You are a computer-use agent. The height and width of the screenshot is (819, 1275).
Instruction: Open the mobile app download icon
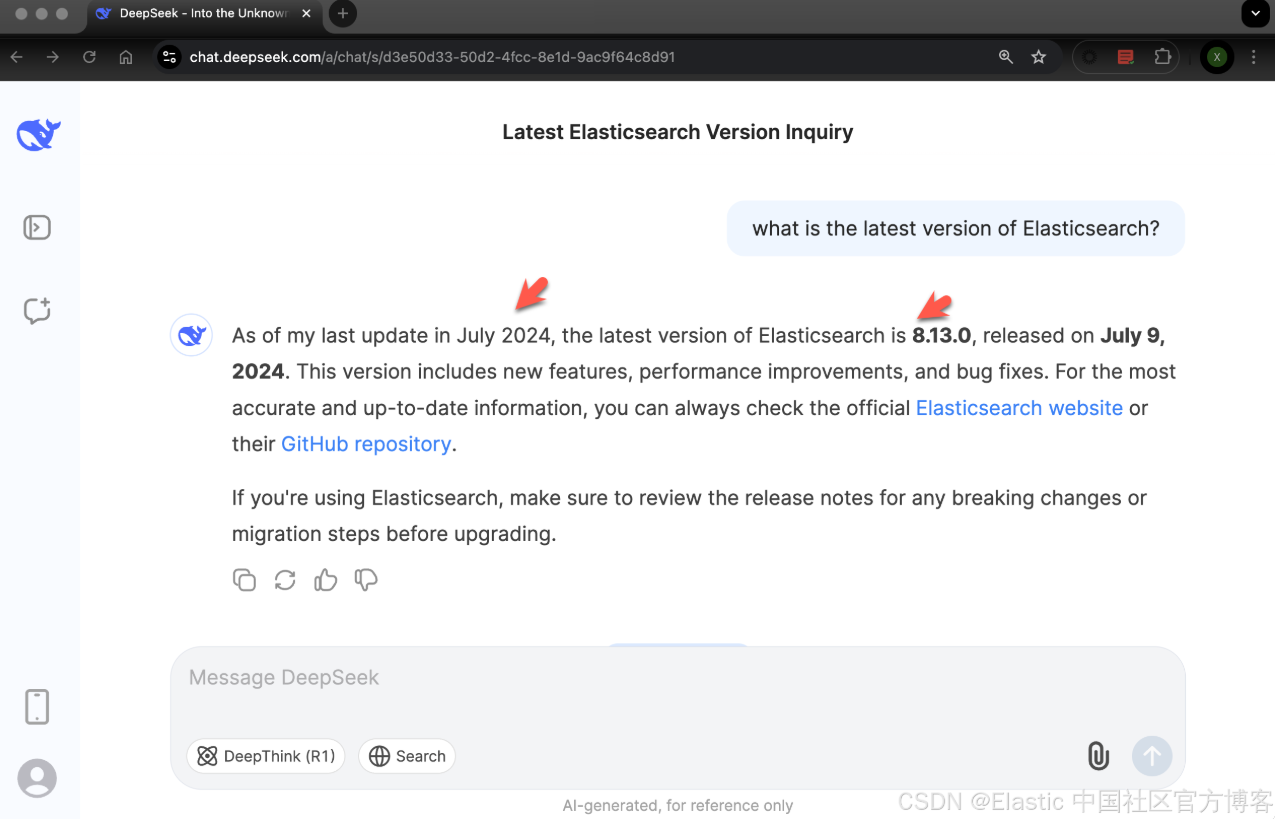pos(37,707)
